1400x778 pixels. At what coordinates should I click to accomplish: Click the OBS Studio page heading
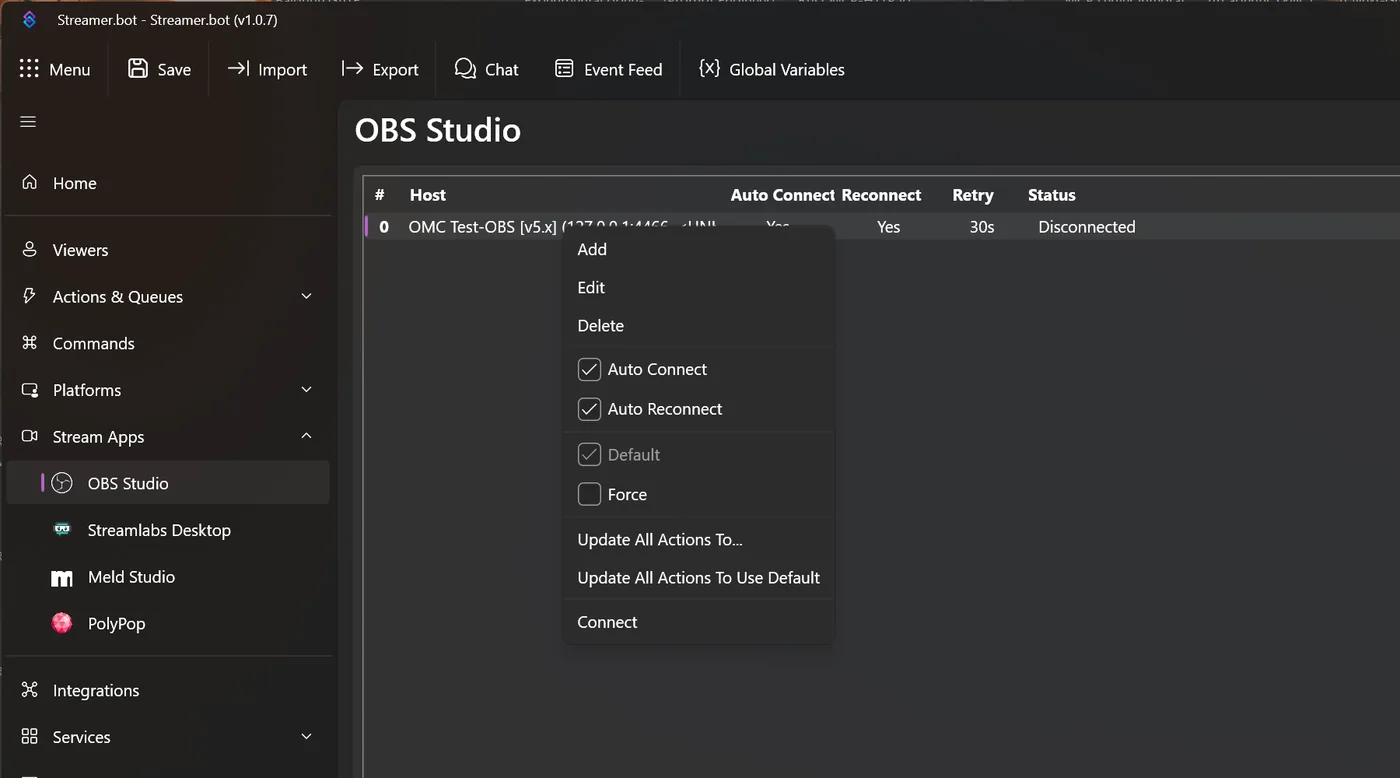click(x=438, y=130)
